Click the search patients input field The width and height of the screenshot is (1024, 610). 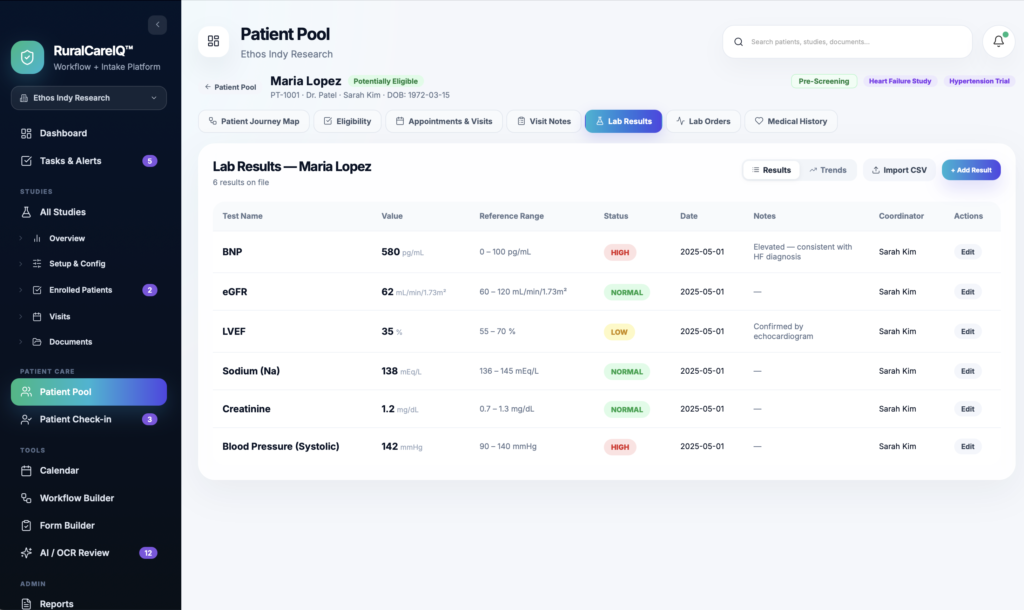tap(848, 42)
